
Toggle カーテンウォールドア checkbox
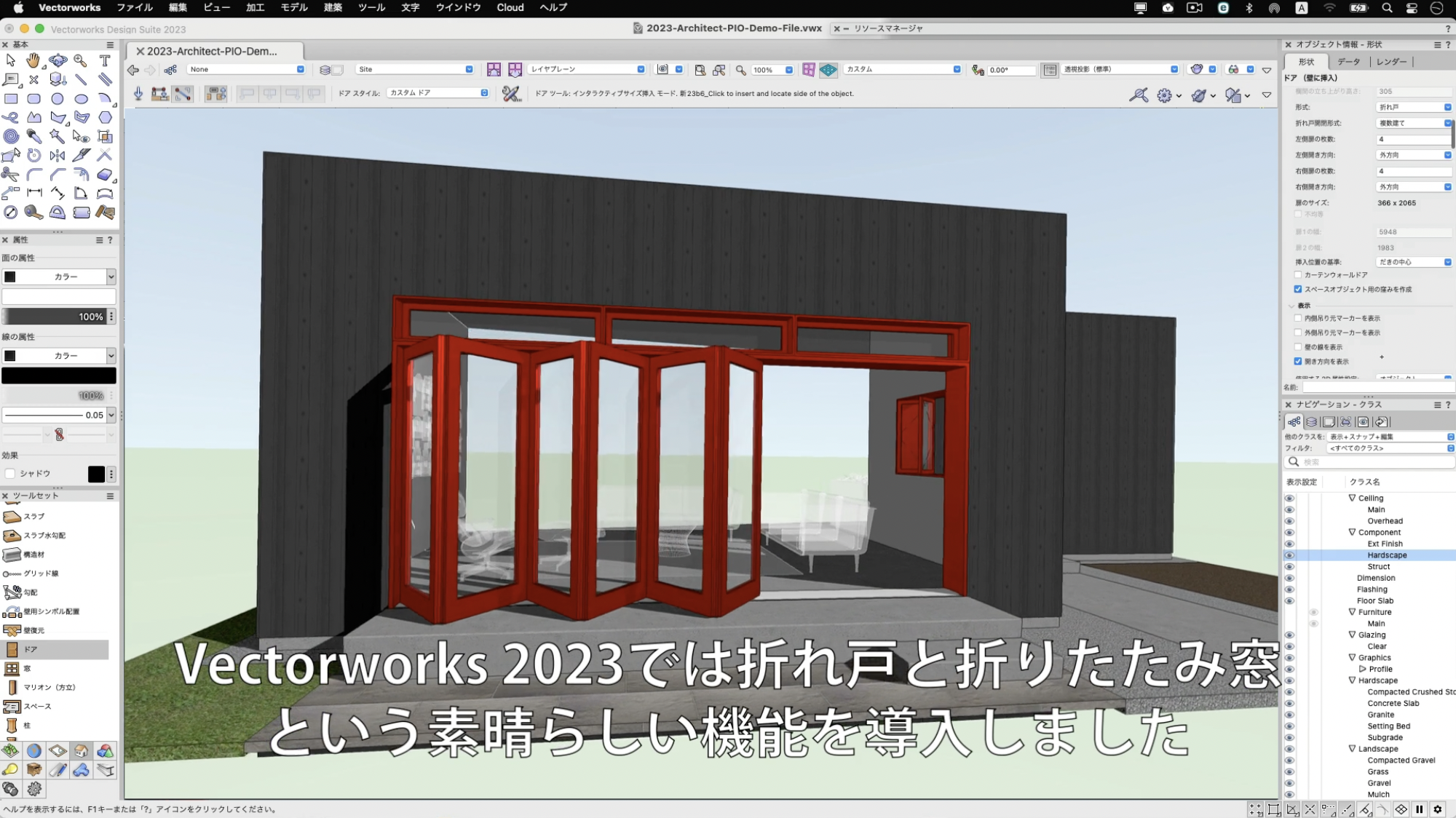1297,275
